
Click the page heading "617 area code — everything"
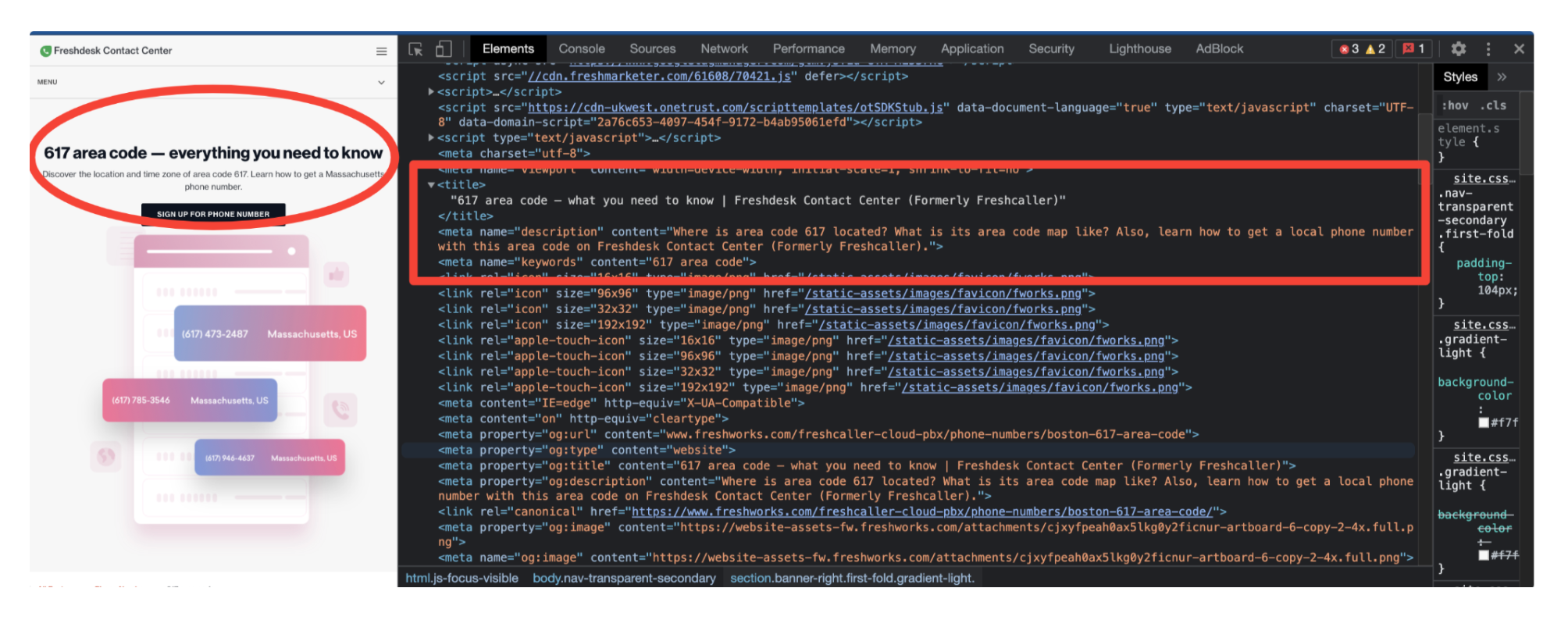click(x=213, y=153)
